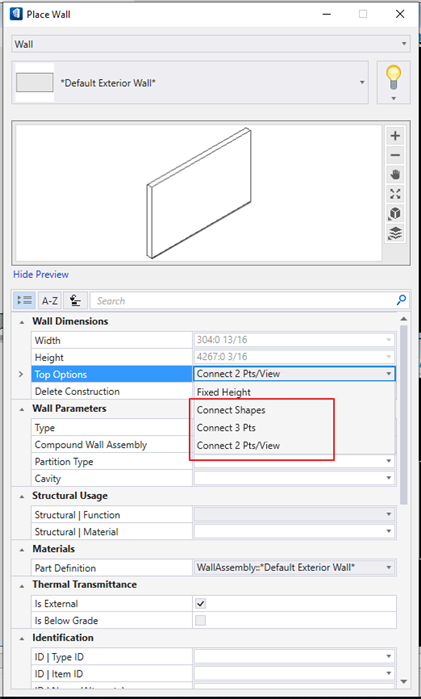Screen dimensions: 421x699
Task: Click the yellow light bulb icon
Action: coord(394,78)
